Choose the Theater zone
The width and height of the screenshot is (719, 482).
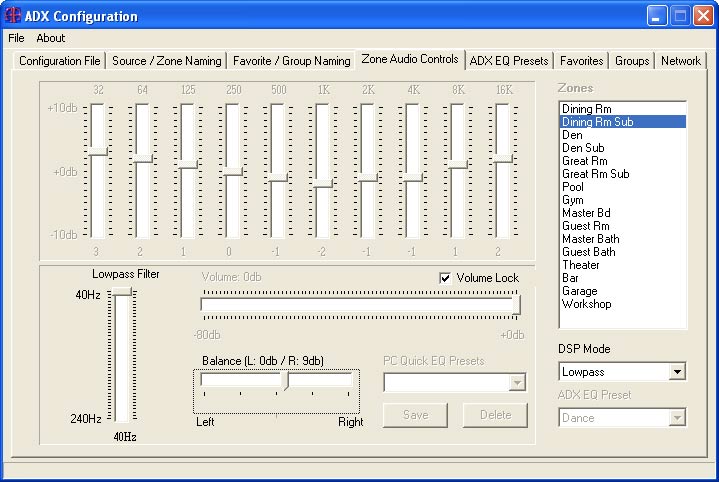point(623,265)
